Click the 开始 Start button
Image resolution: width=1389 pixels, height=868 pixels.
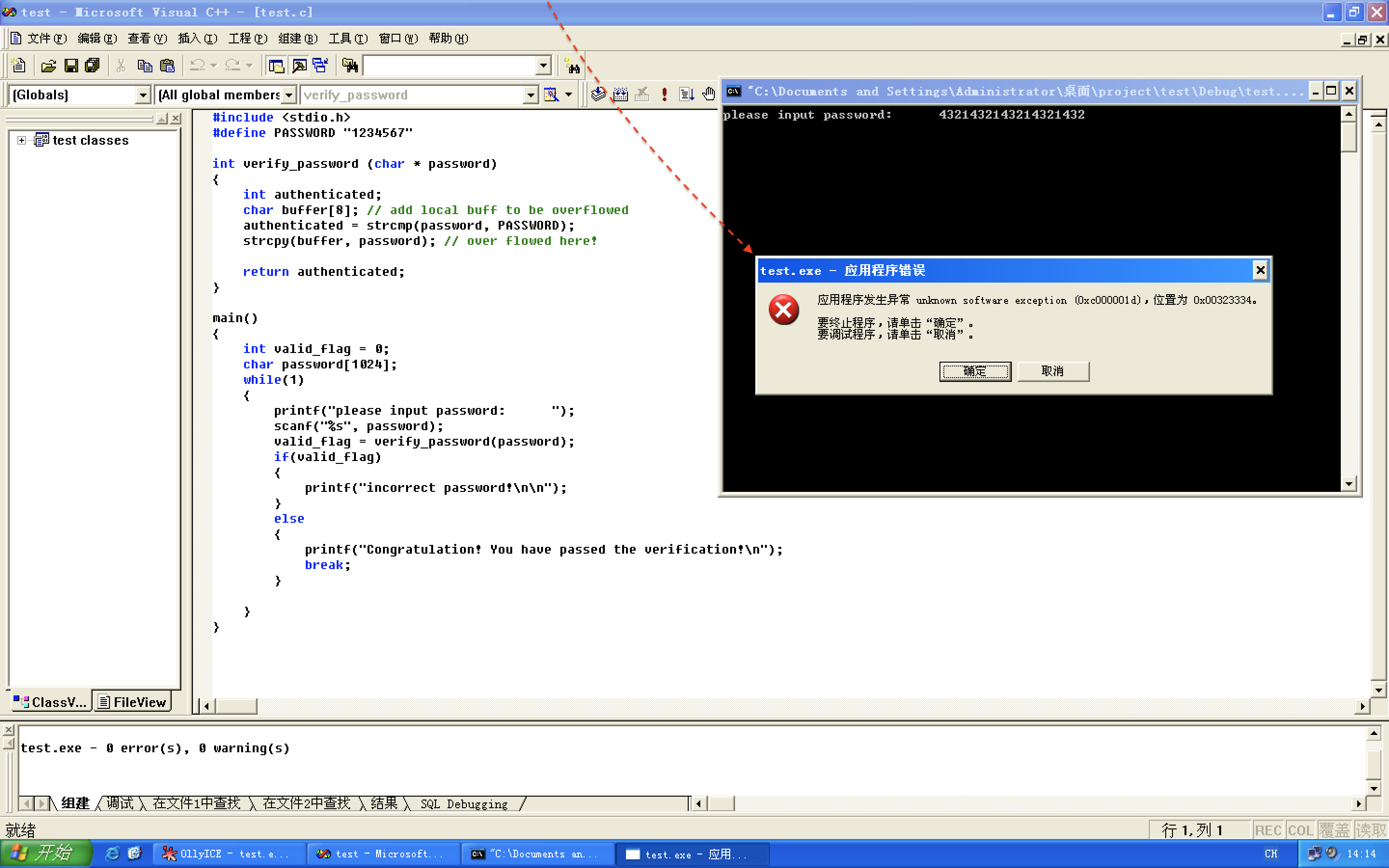(46, 853)
